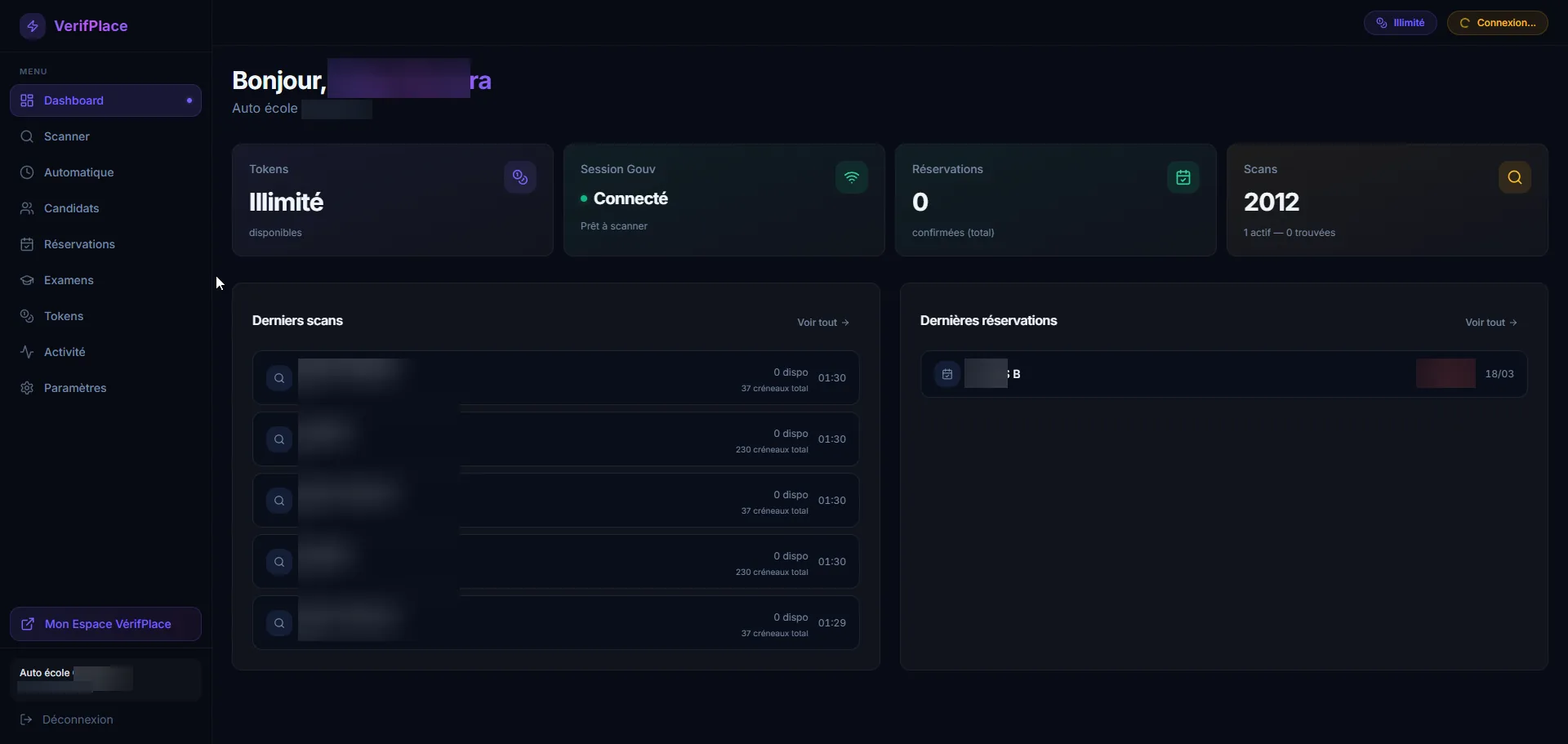
Task: Click the reservation dated 18/03
Action: coord(1223,373)
